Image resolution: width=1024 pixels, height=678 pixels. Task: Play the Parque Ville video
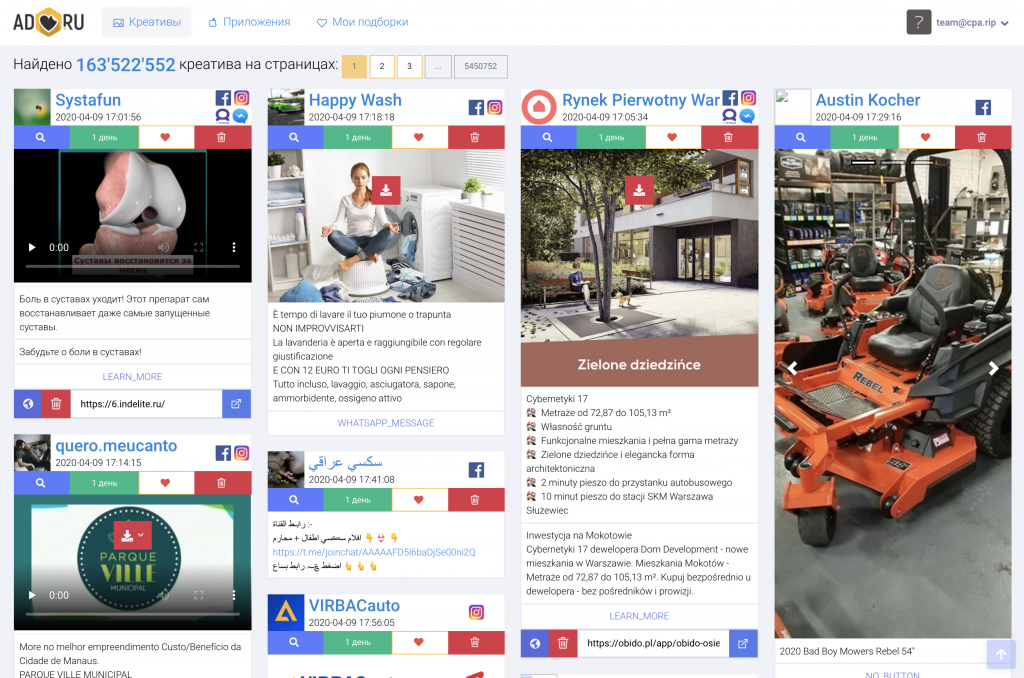31,595
